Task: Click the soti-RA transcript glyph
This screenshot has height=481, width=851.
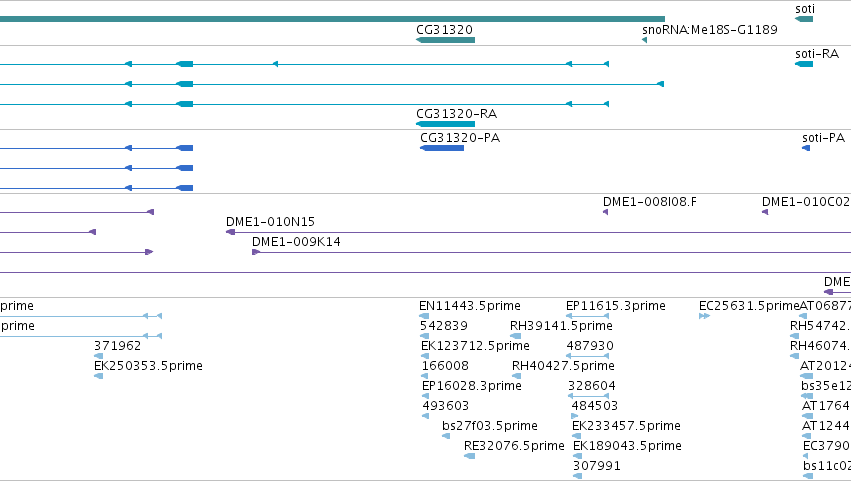Action: [x=804, y=65]
